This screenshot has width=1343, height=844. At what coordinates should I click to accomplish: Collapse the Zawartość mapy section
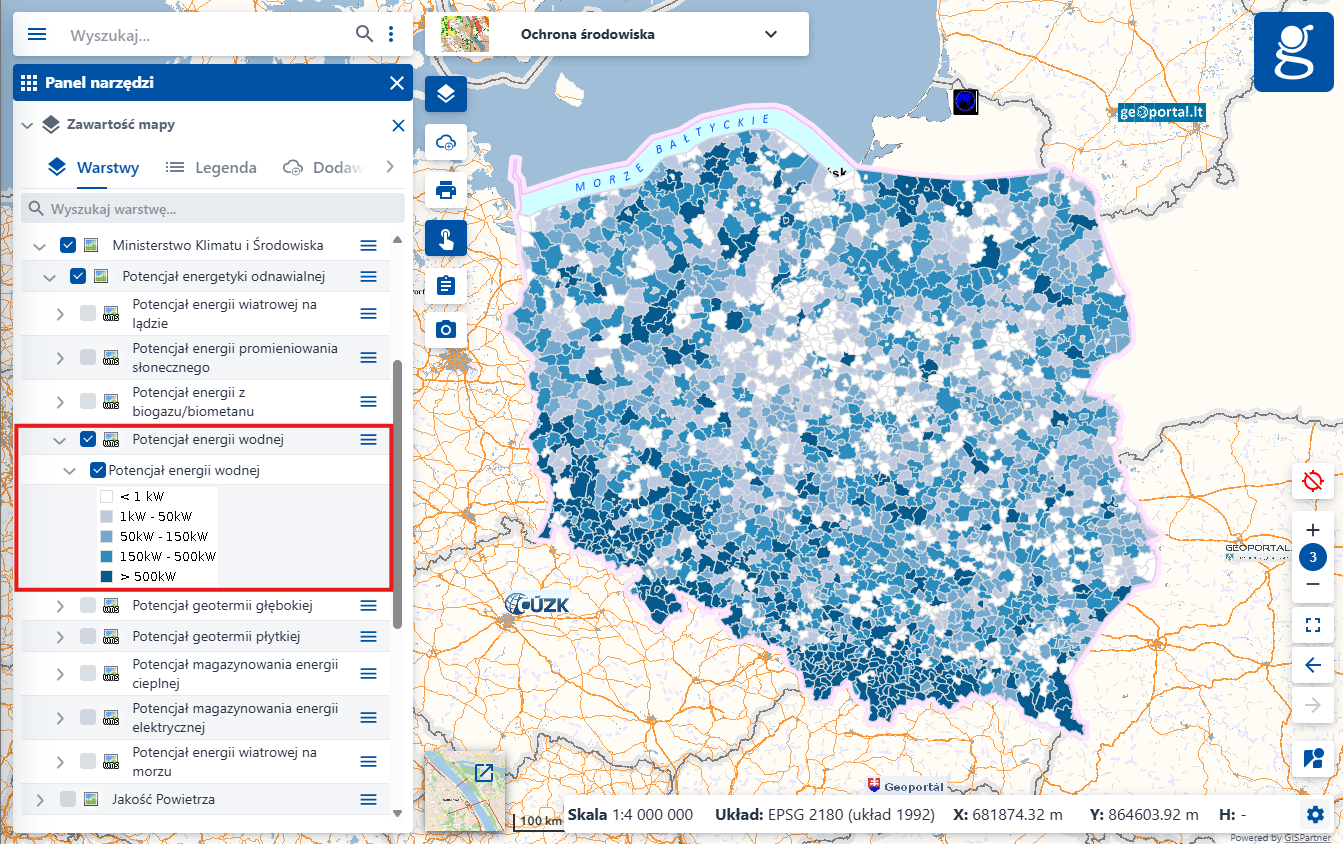27,124
